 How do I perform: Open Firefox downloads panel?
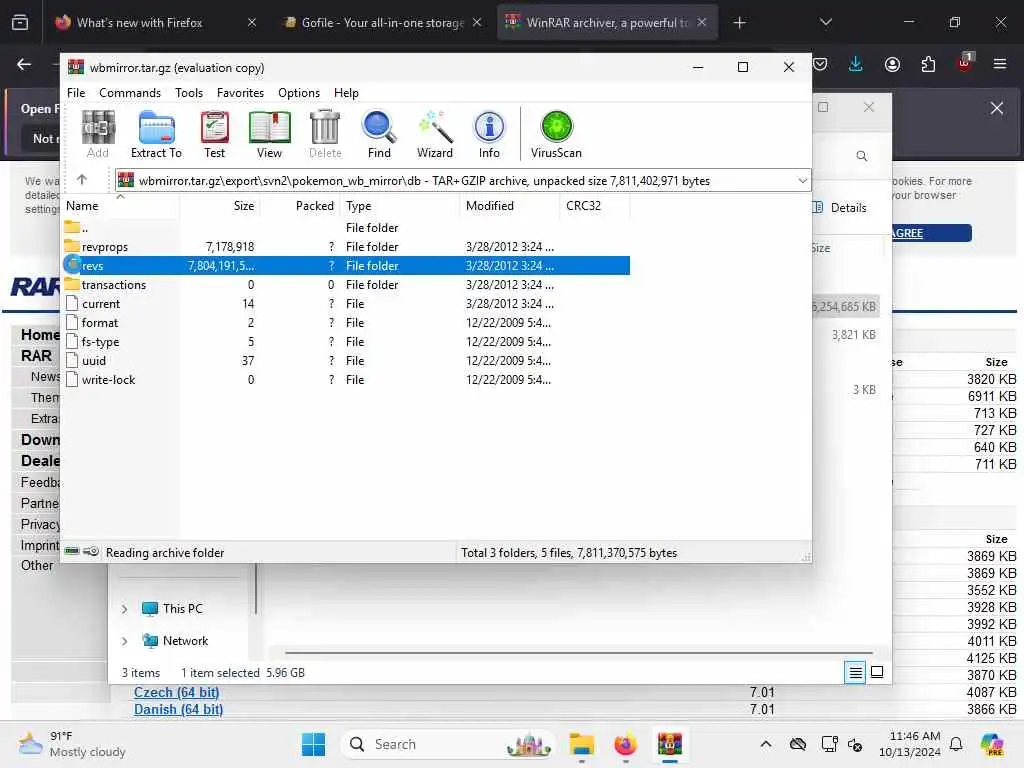[856, 64]
